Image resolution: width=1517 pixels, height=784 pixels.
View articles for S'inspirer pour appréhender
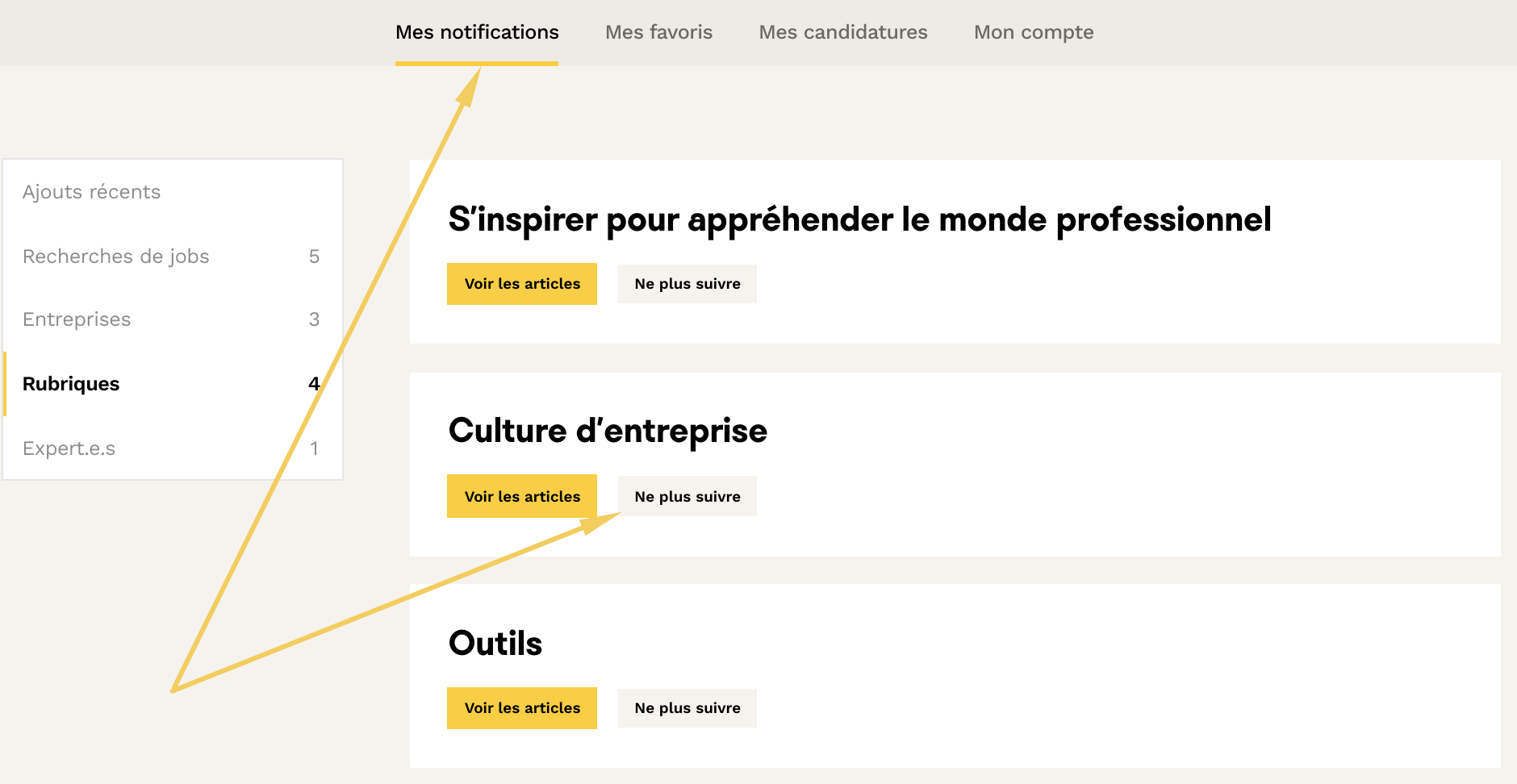pos(522,284)
